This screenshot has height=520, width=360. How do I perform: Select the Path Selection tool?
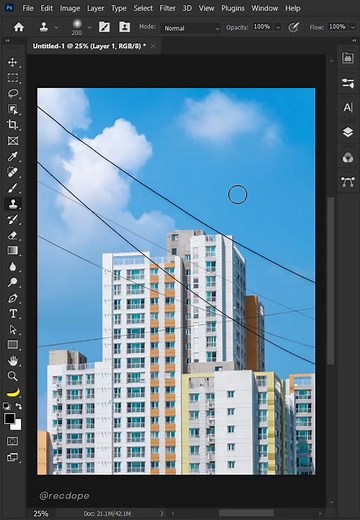tap(13, 329)
